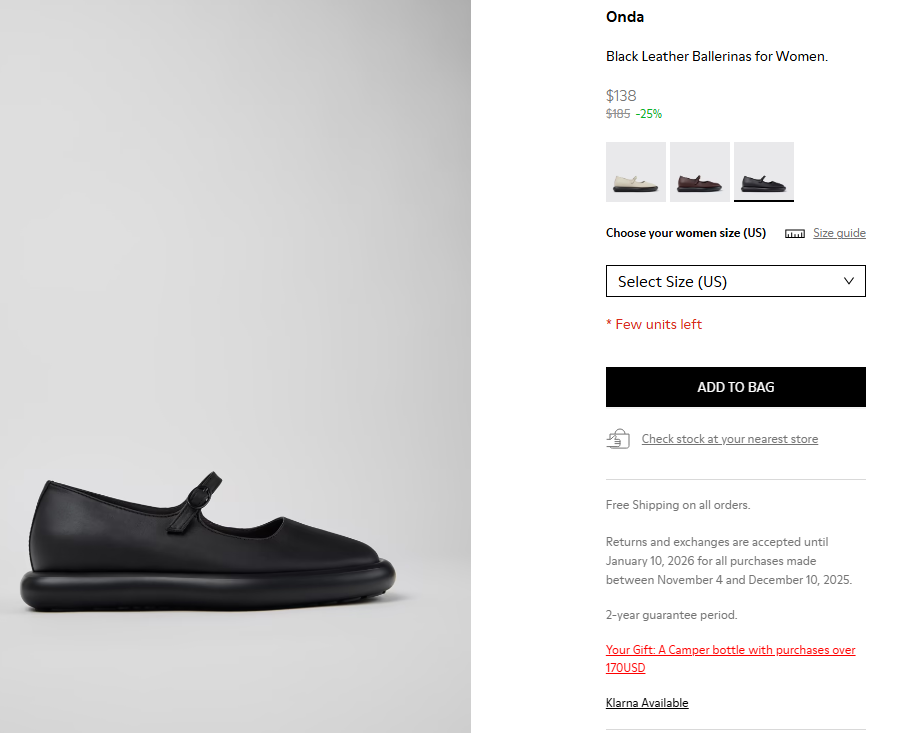Open the Size guide link
The height and width of the screenshot is (733, 900).
coord(839,233)
